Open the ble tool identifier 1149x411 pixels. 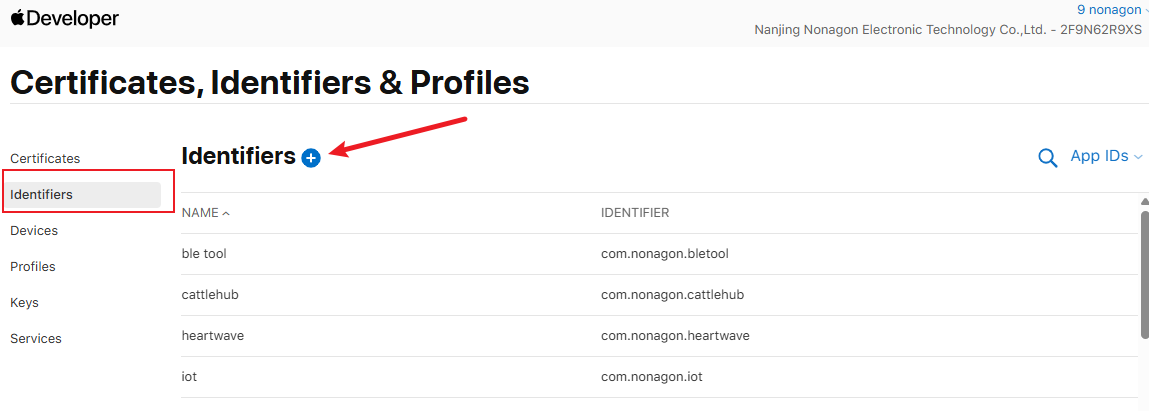pyautogui.click(x=204, y=254)
